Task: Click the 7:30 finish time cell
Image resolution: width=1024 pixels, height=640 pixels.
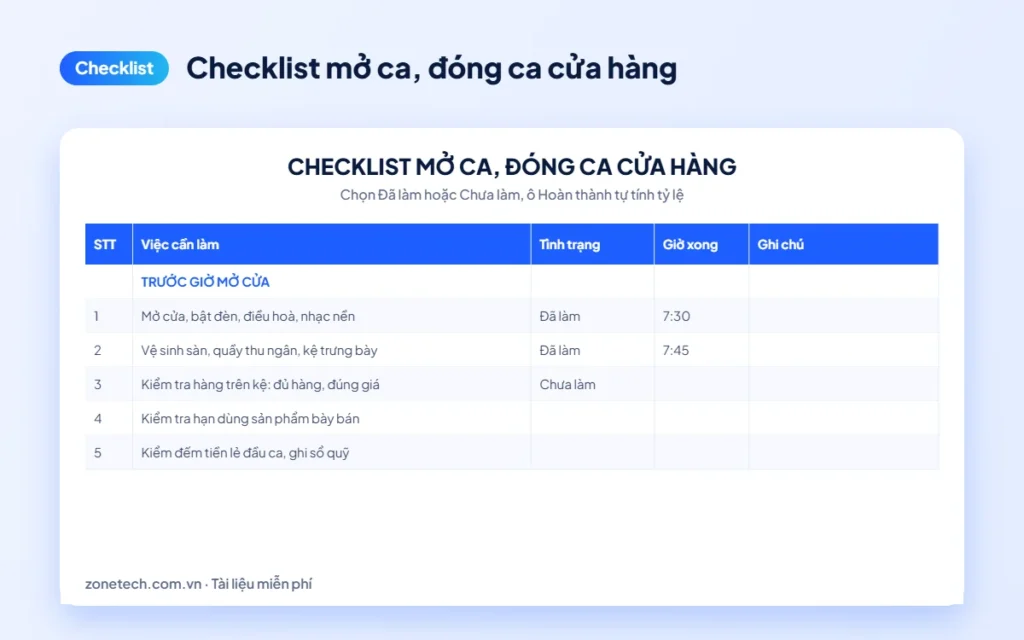Action: [x=701, y=316]
